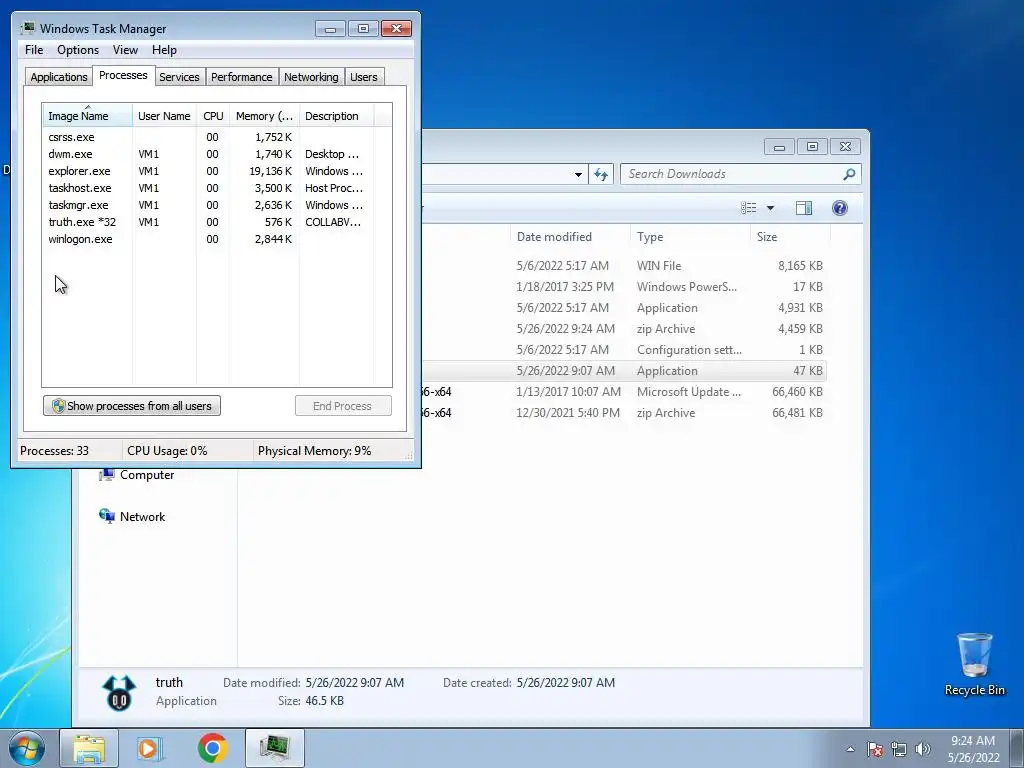Screen dimensions: 1024x768
Task: Select the Windows PowerS... file row
Action: coord(624,287)
